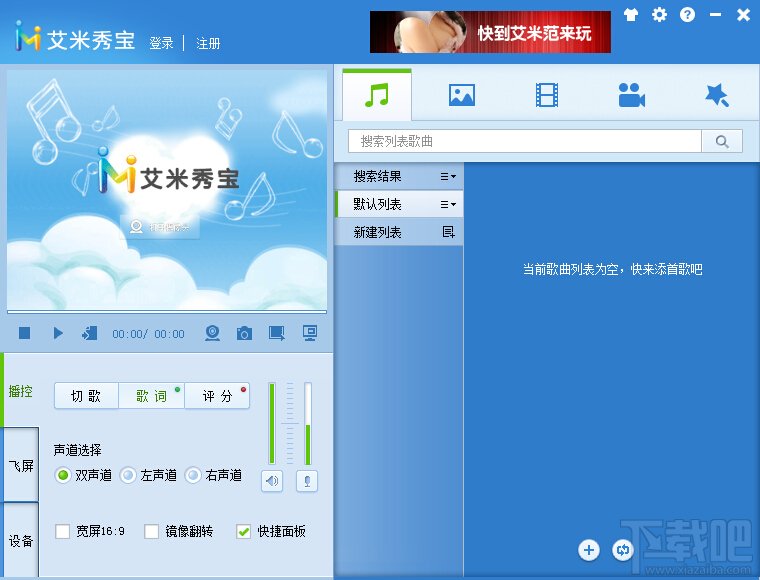Open the help question mark icon
The height and width of the screenshot is (580, 760).
[687, 15]
